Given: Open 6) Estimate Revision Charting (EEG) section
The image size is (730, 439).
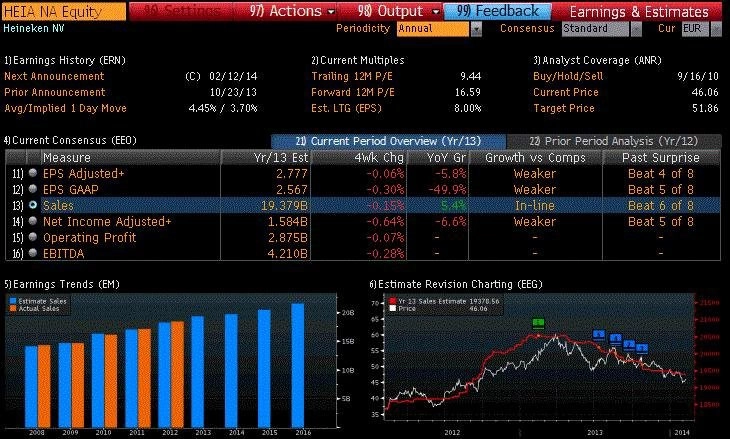Looking at the screenshot, I should coord(456,284).
